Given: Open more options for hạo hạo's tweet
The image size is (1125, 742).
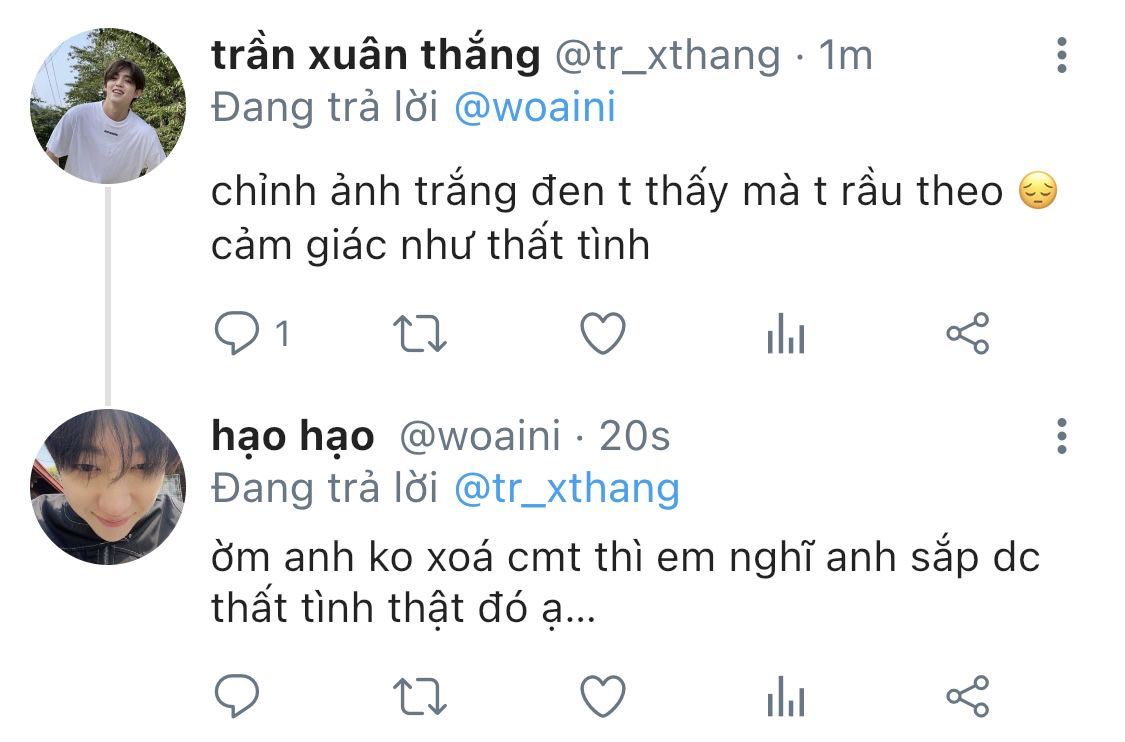Looking at the screenshot, I should point(1062,436).
